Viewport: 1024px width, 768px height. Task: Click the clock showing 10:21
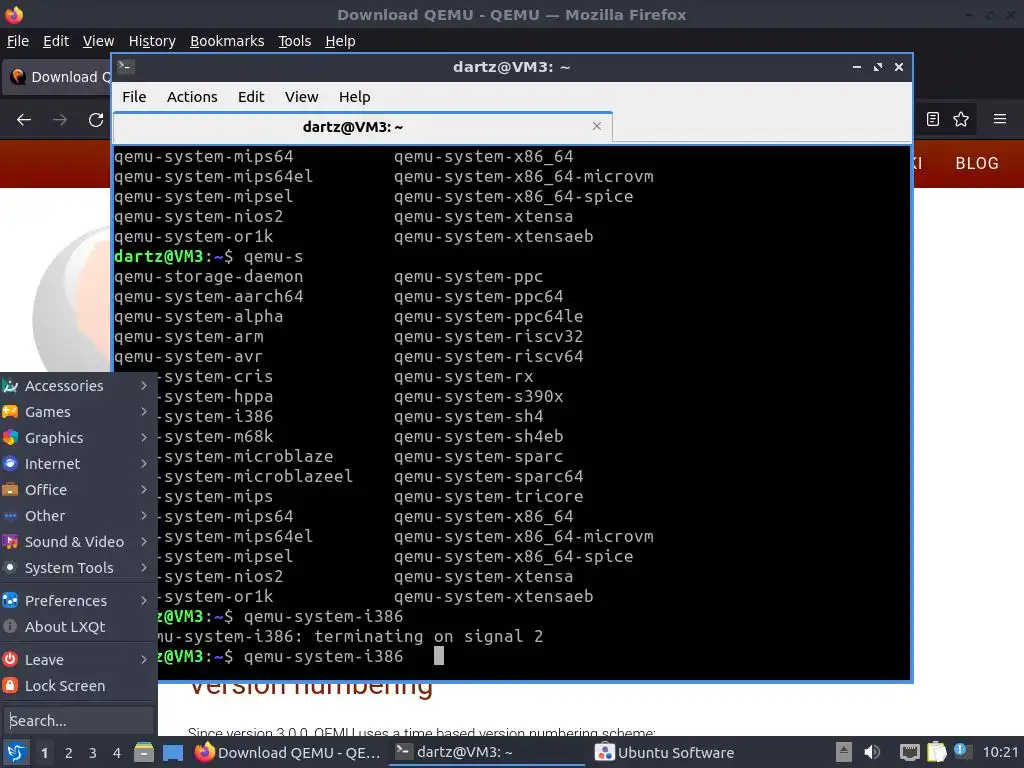(x=1000, y=752)
